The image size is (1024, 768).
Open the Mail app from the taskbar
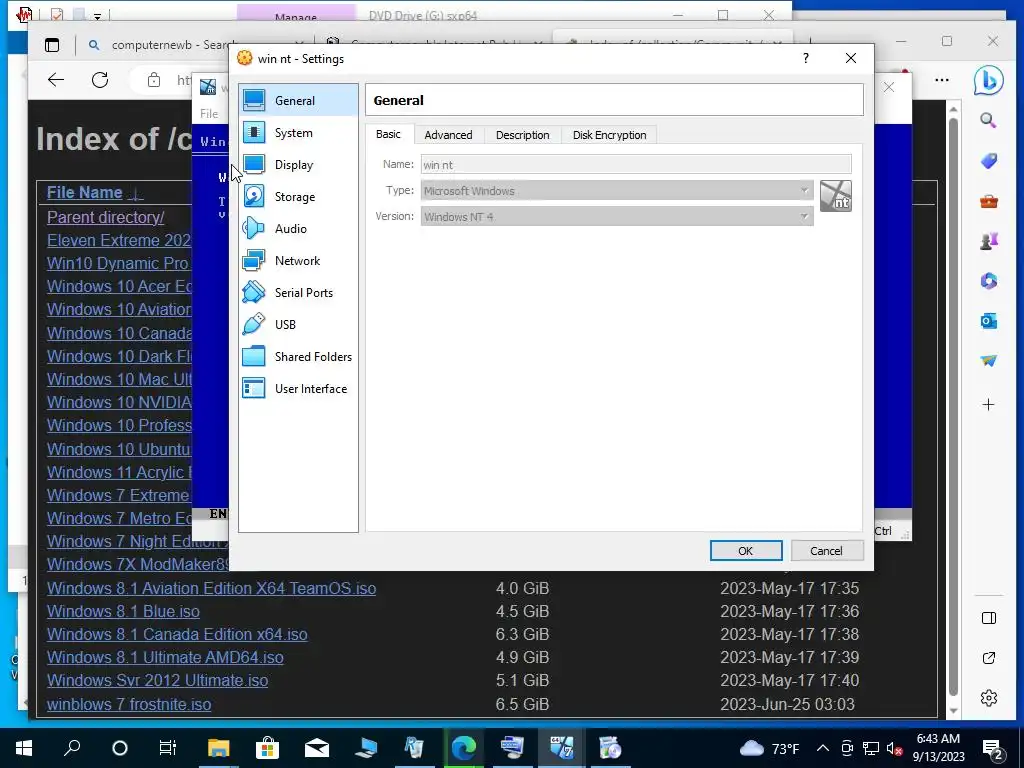tap(317, 748)
